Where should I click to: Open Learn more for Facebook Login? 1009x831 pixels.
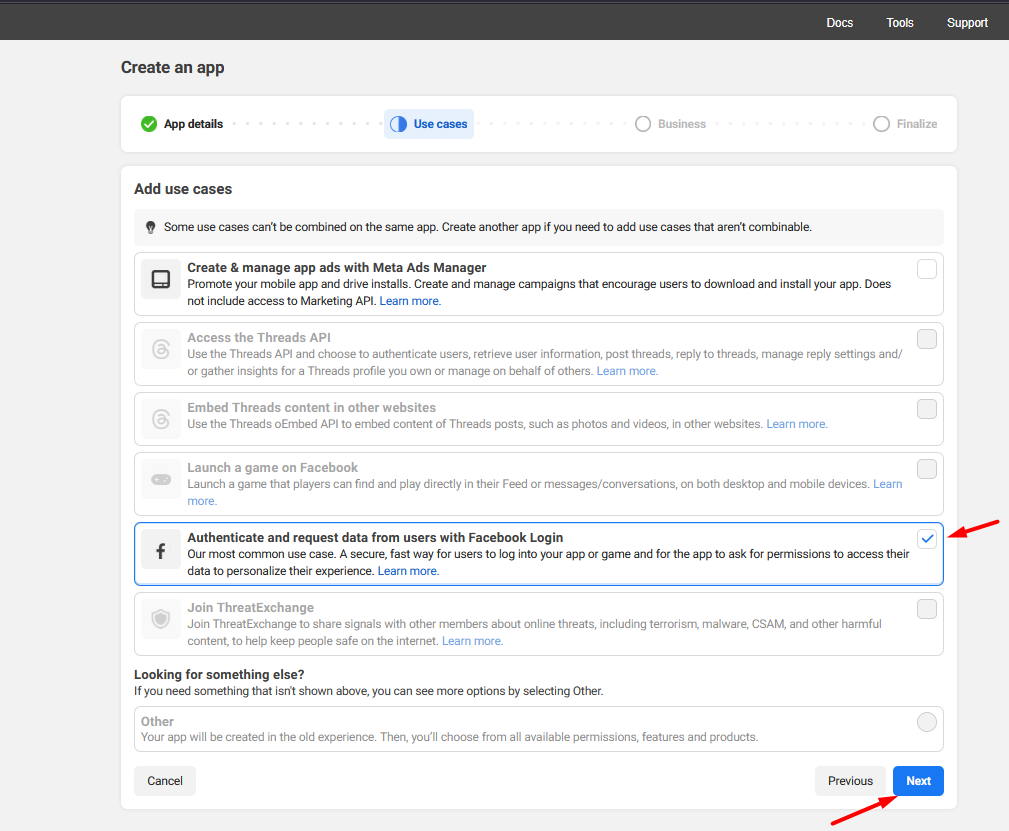pos(408,571)
